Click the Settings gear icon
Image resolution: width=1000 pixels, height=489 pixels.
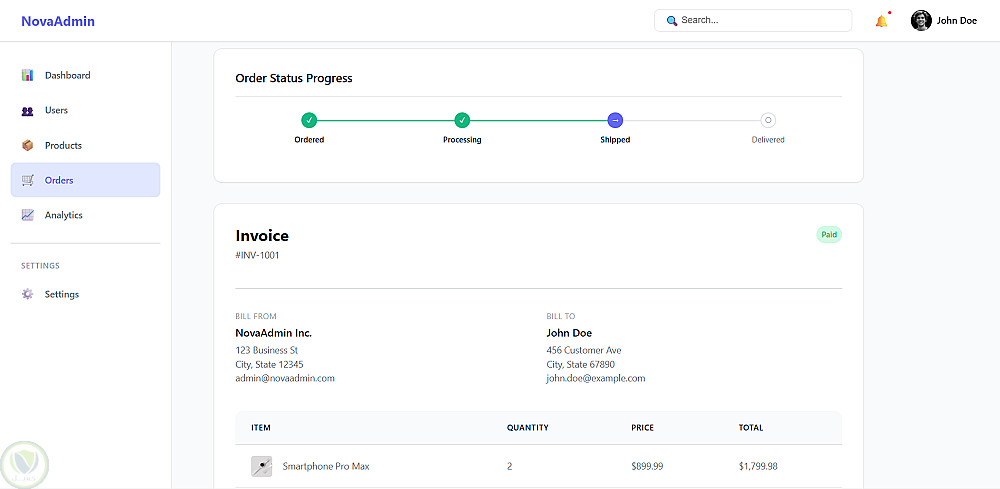(28, 294)
